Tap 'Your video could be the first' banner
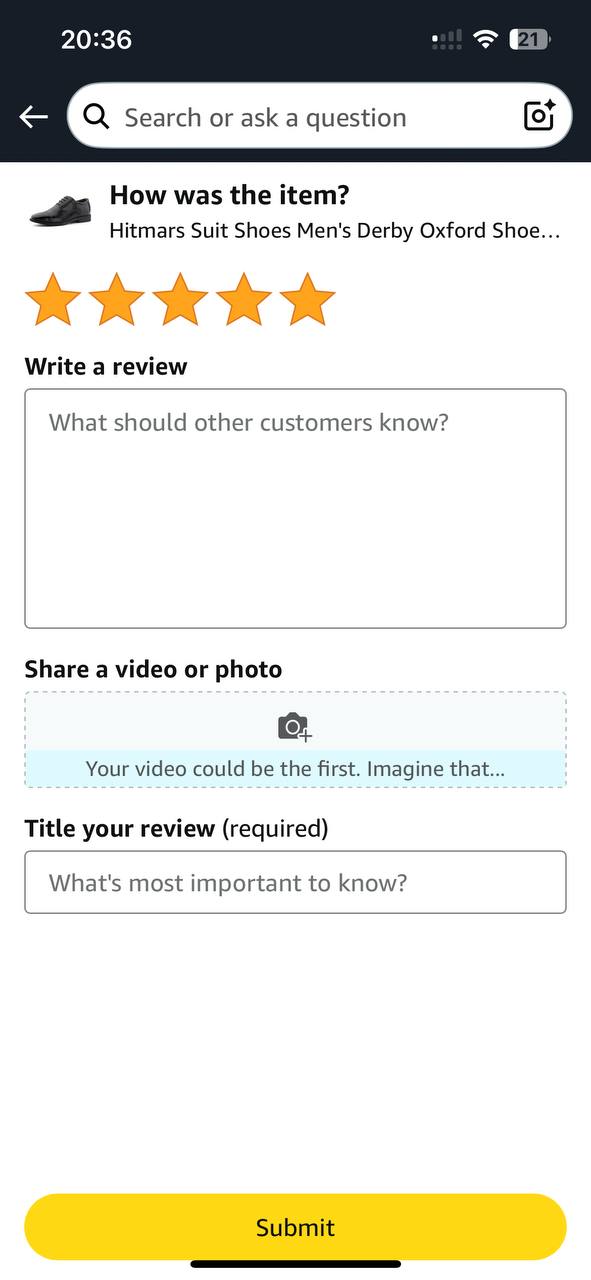 pos(295,768)
